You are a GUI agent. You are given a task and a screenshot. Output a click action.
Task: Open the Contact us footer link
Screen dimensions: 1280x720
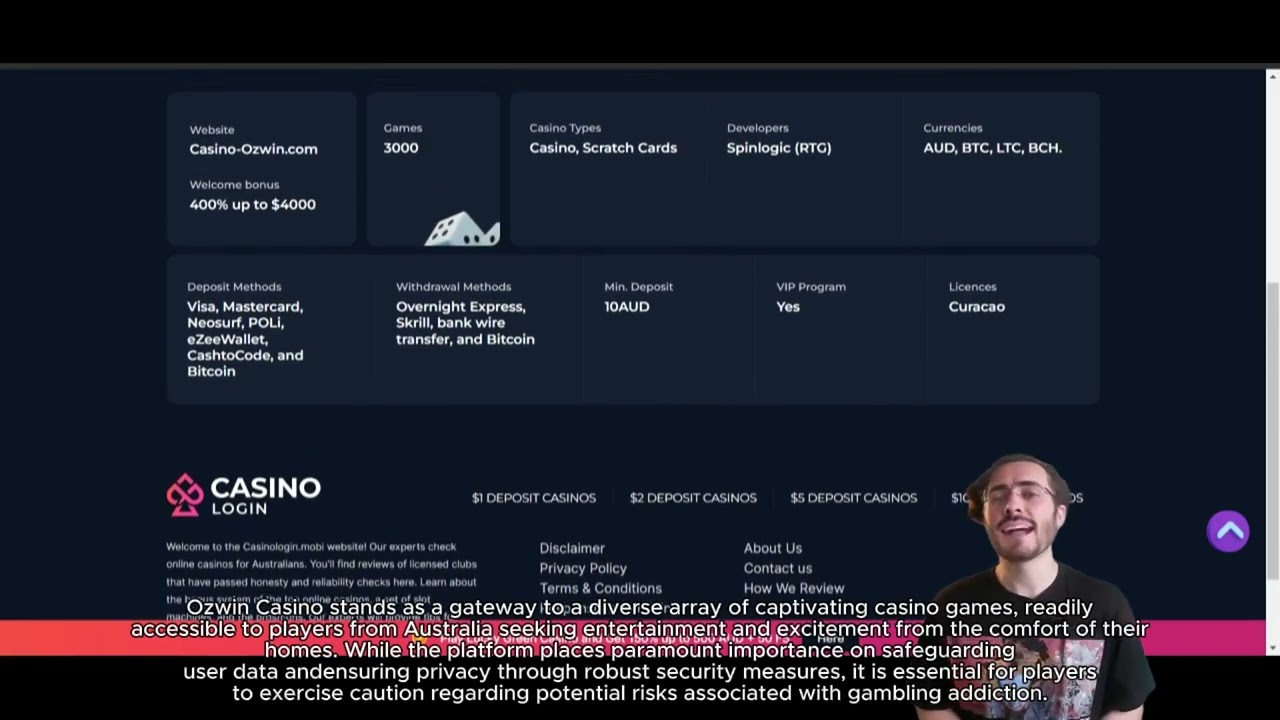tap(778, 568)
